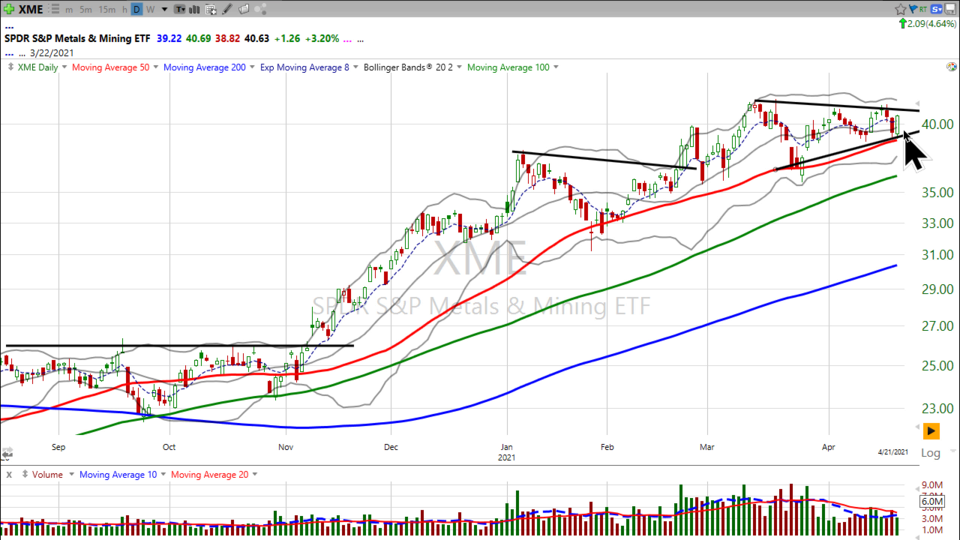Open the chart template icon
The height and width of the screenshot is (540, 960).
click(212, 9)
